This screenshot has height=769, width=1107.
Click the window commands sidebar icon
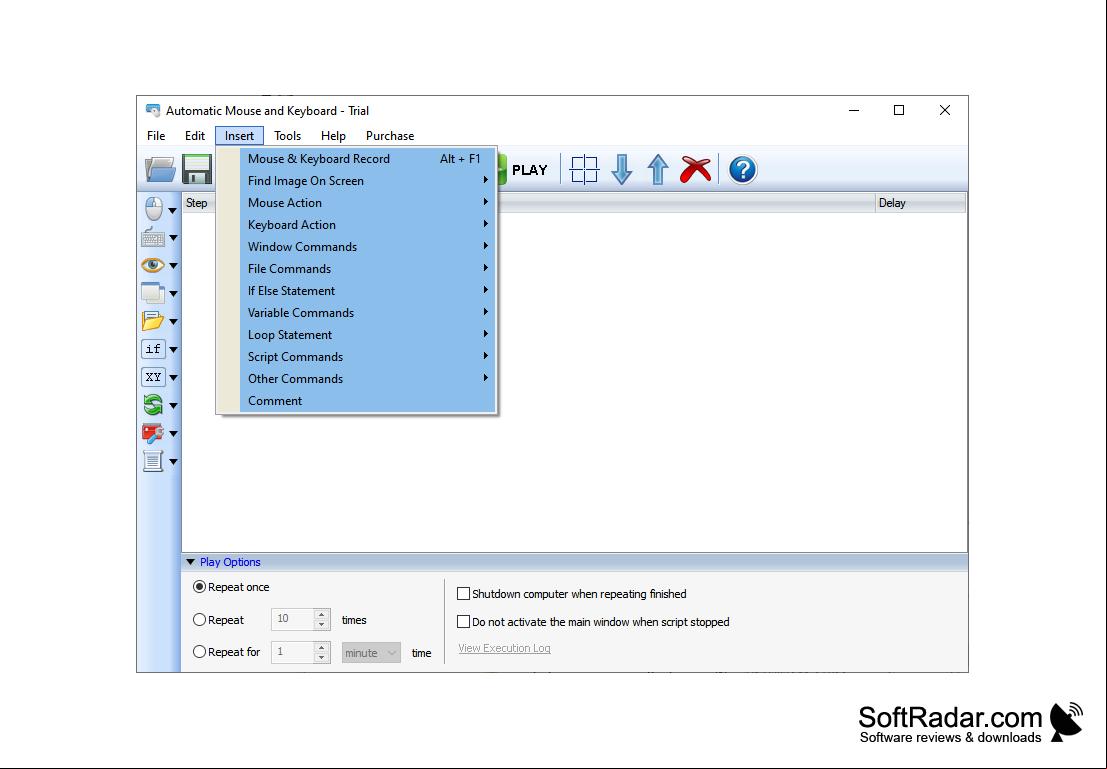pos(152,293)
